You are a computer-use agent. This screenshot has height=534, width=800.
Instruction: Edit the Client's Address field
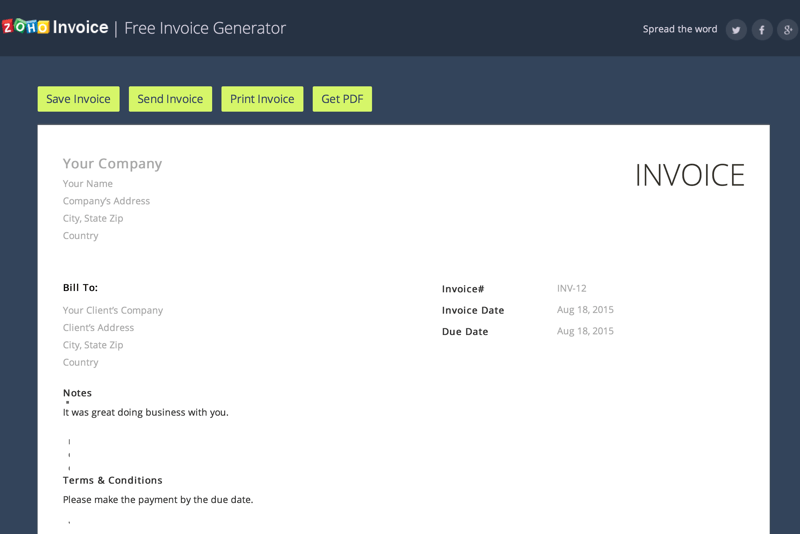tap(98, 327)
